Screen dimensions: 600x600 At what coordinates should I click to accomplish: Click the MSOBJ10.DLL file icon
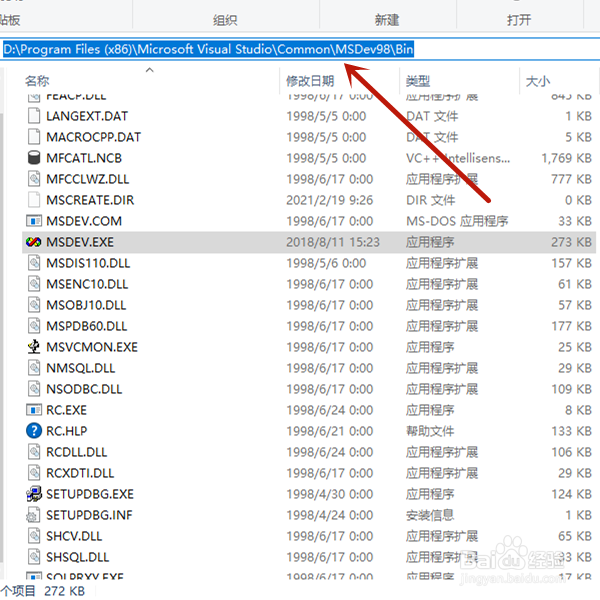pyautogui.click(x=34, y=305)
